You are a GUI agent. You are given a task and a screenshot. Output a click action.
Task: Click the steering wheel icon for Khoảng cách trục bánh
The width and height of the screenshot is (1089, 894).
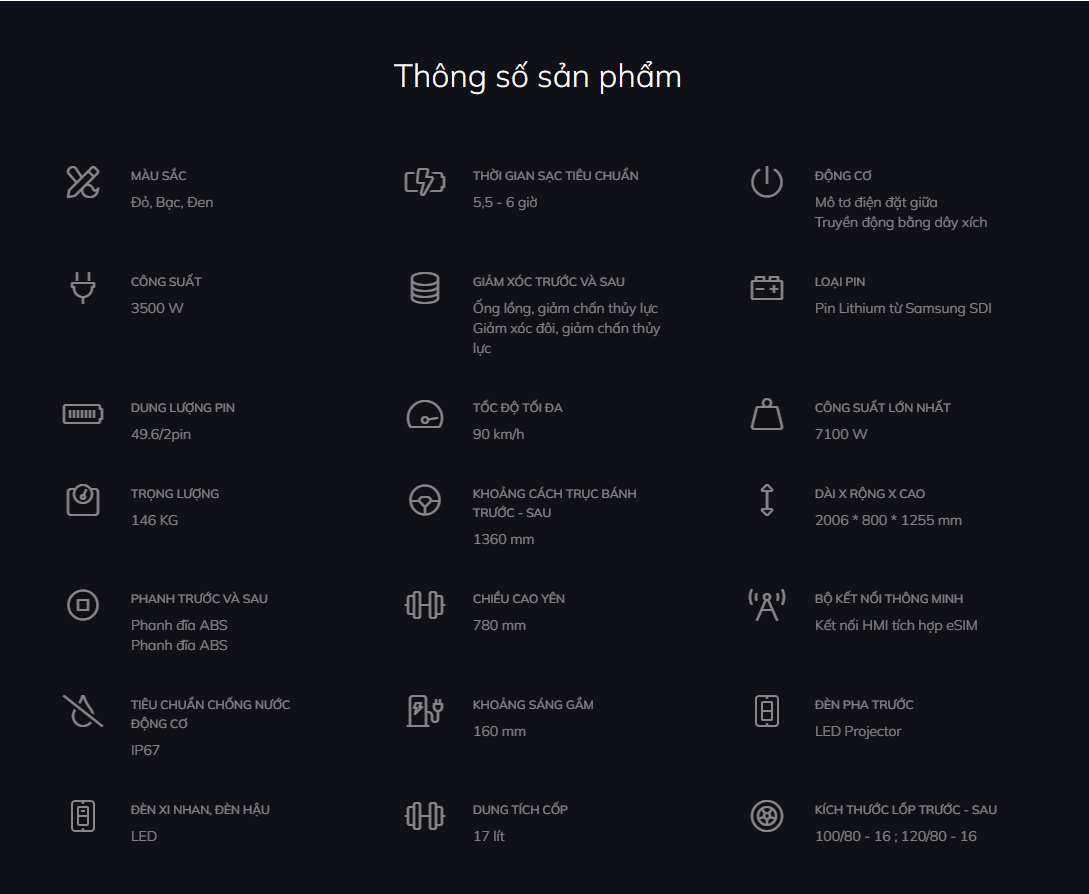click(x=425, y=500)
